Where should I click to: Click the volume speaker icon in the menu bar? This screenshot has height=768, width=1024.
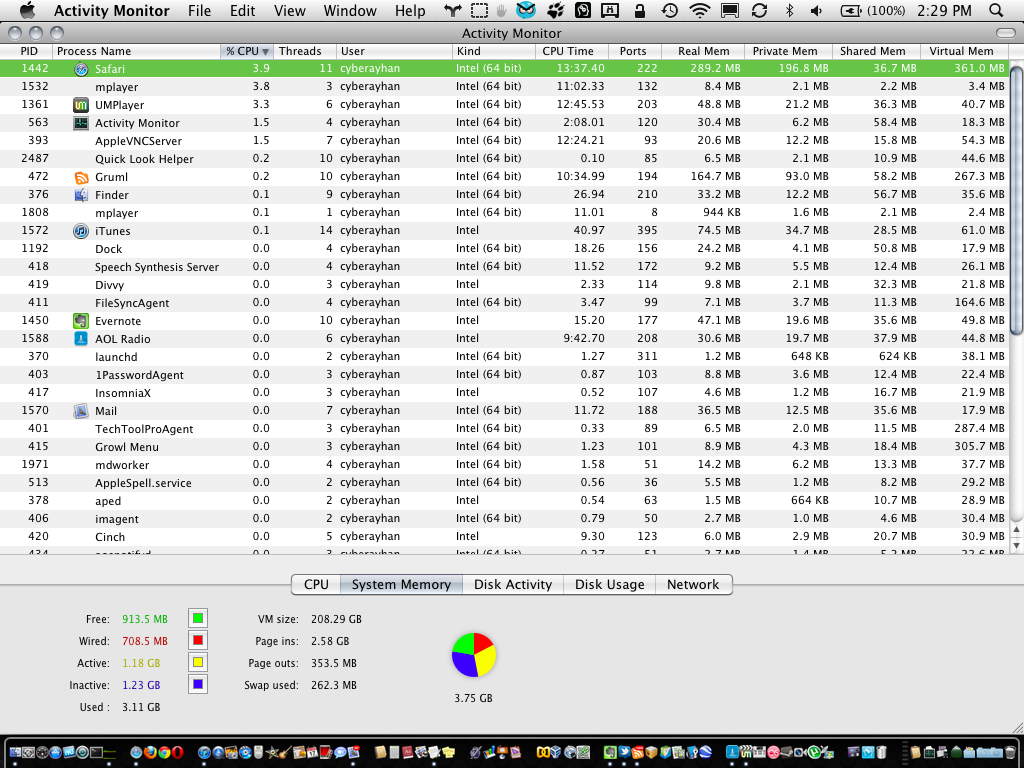tap(816, 10)
